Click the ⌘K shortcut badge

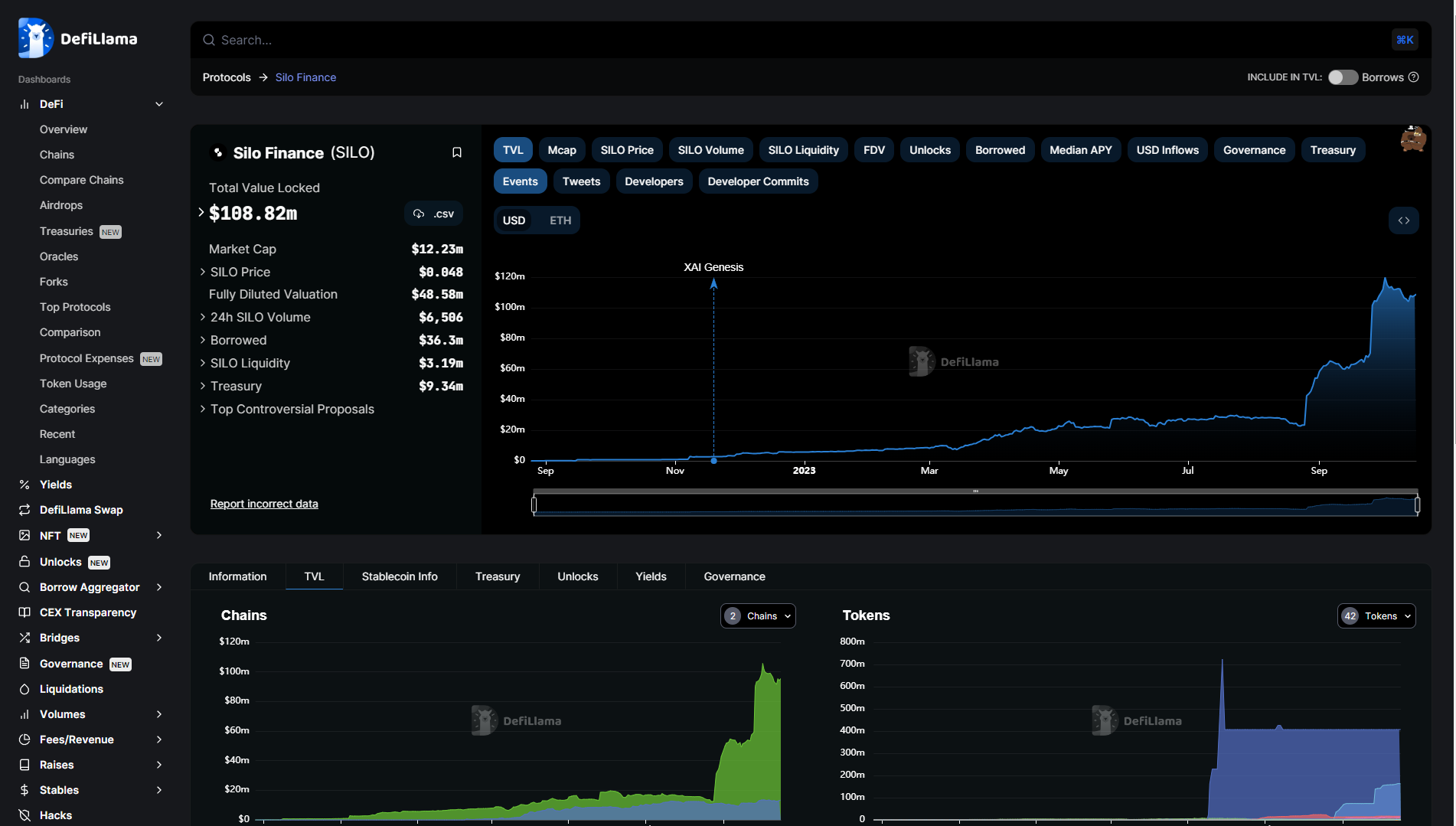[x=1405, y=40]
